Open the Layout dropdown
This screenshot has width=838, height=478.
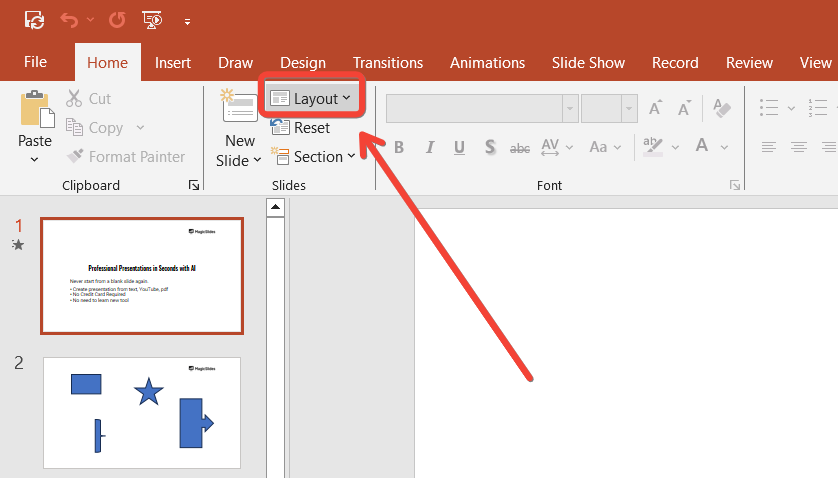pos(311,98)
